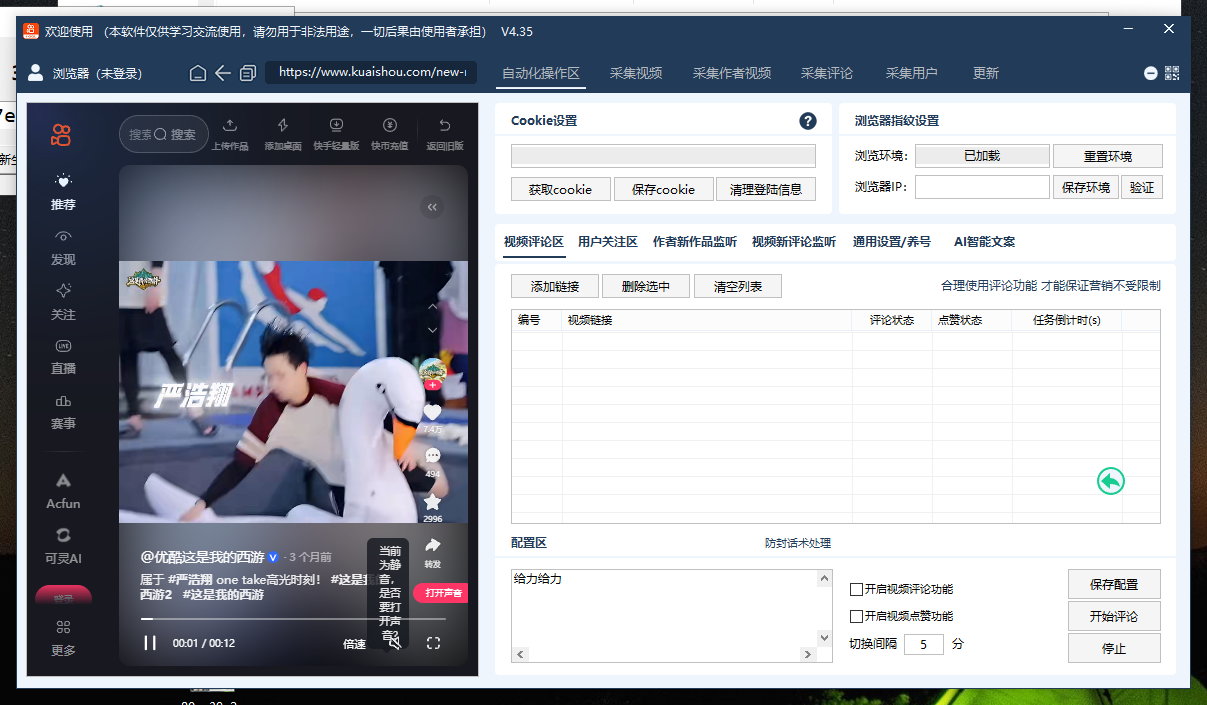Open 可灵AI in the sidebar
Image resolution: width=1207 pixels, height=705 pixels.
pos(63,546)
